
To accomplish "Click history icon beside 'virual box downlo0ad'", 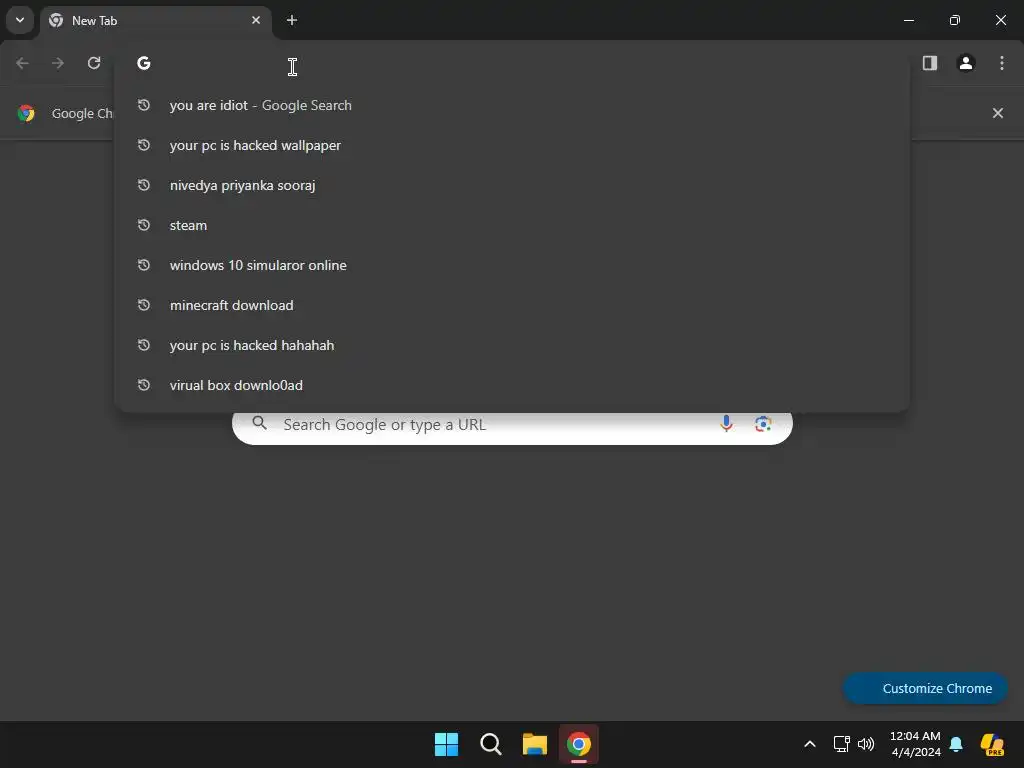I will 144,385.
